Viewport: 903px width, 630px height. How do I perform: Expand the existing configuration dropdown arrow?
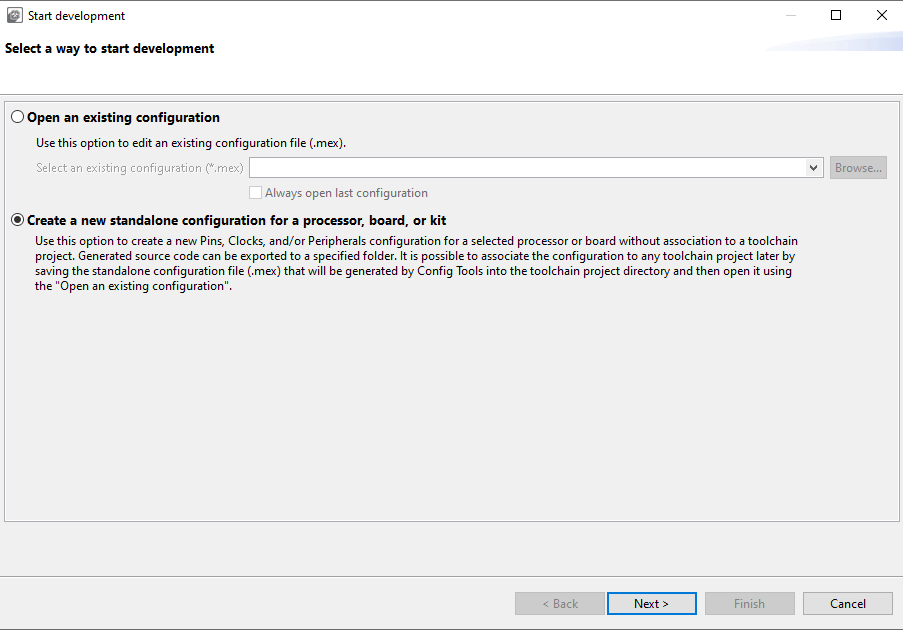[x=814, y=168]
